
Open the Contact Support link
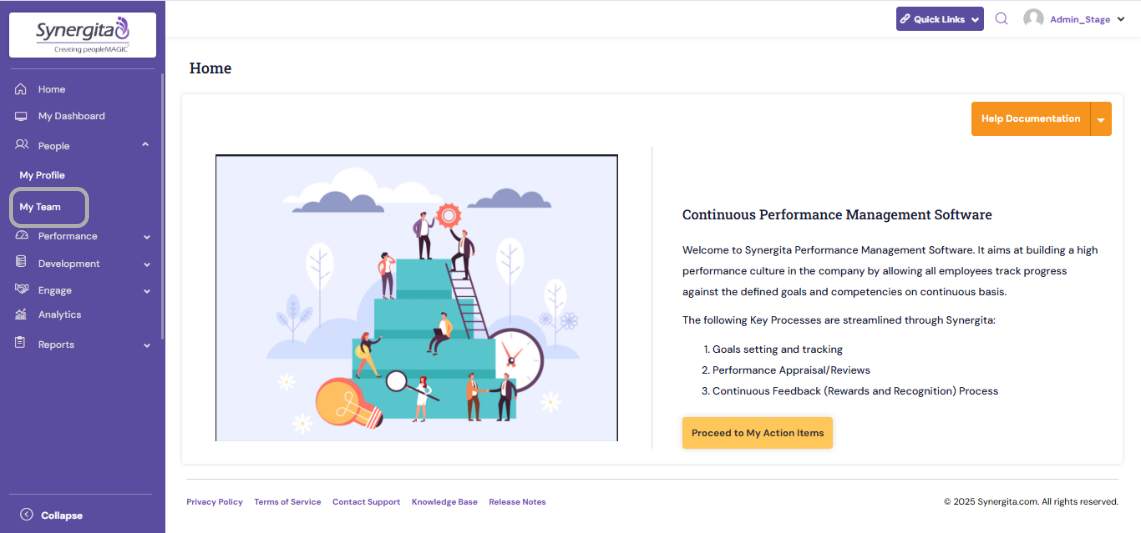(x=366, y=502)
